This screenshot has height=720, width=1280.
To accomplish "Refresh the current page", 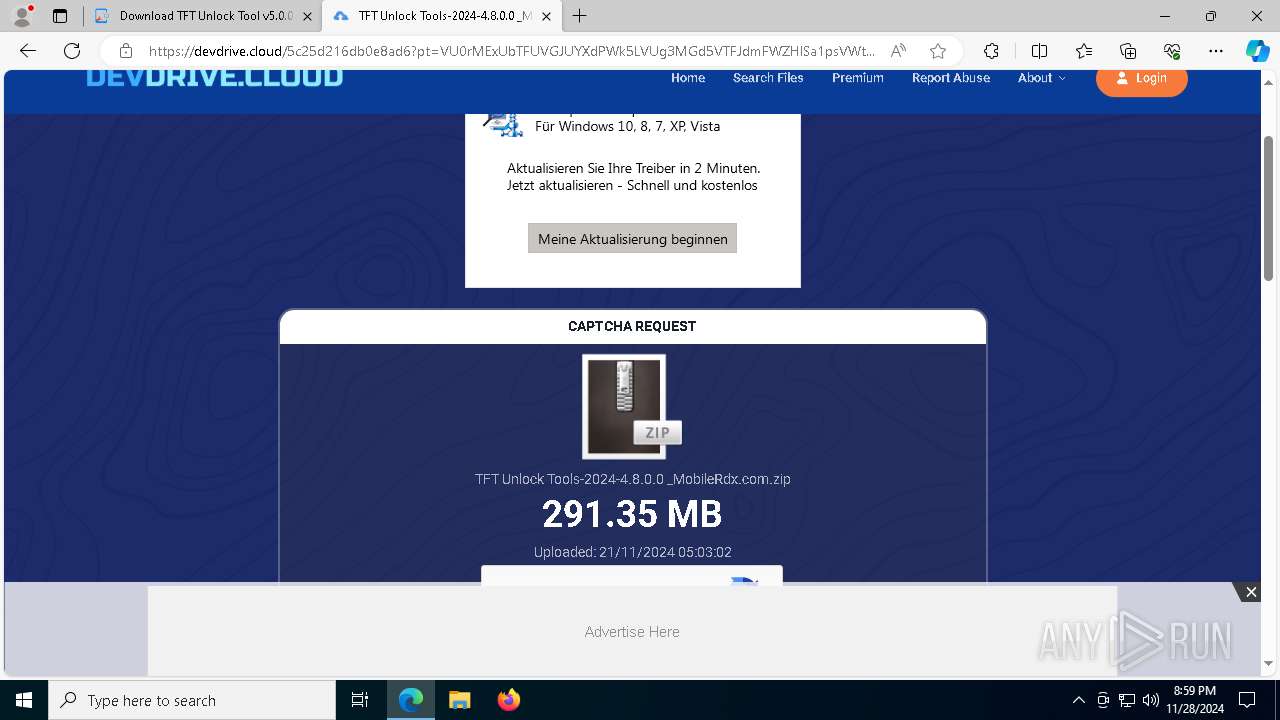I will [72, 51].
